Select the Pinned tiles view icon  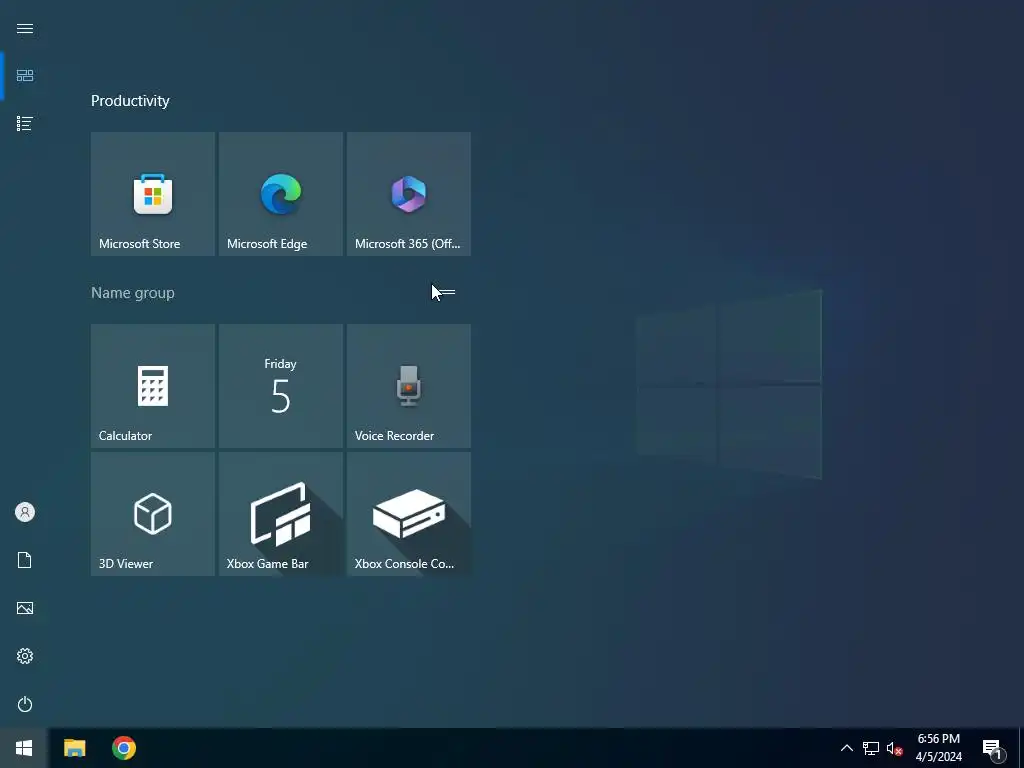pyautogui.click(x=25, y=76)
